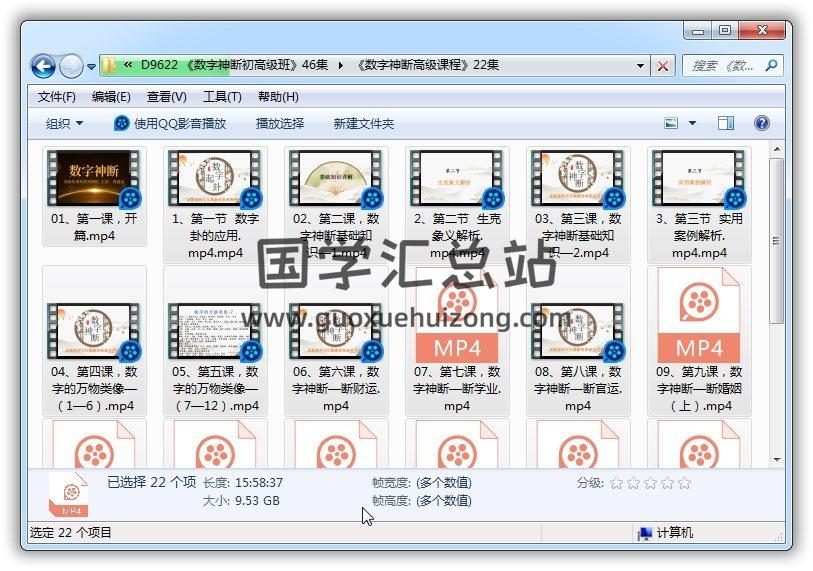813x571 pixels.
Task: Set rating to five stars
Action: pos(684,483)
